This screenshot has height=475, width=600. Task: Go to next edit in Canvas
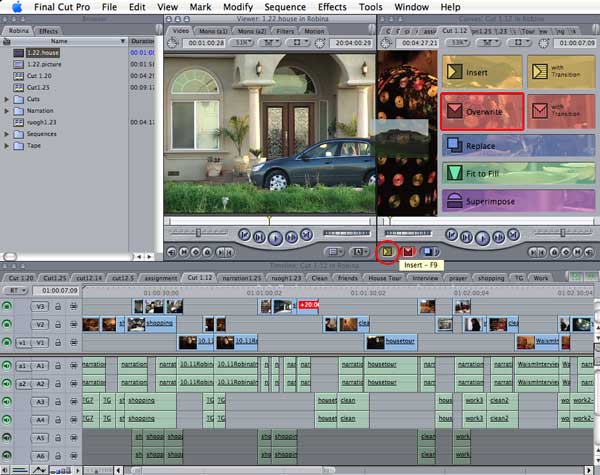click(514, 235)
